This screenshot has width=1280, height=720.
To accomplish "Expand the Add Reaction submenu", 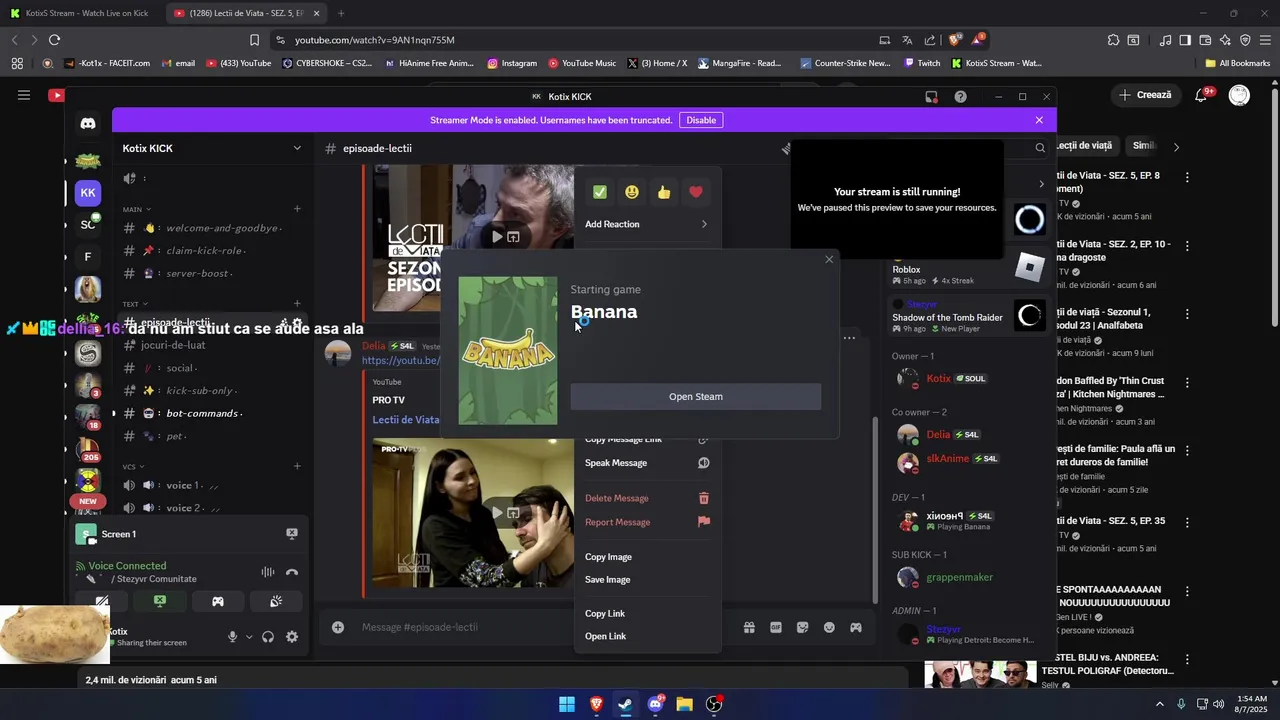I will click(647, 224).
